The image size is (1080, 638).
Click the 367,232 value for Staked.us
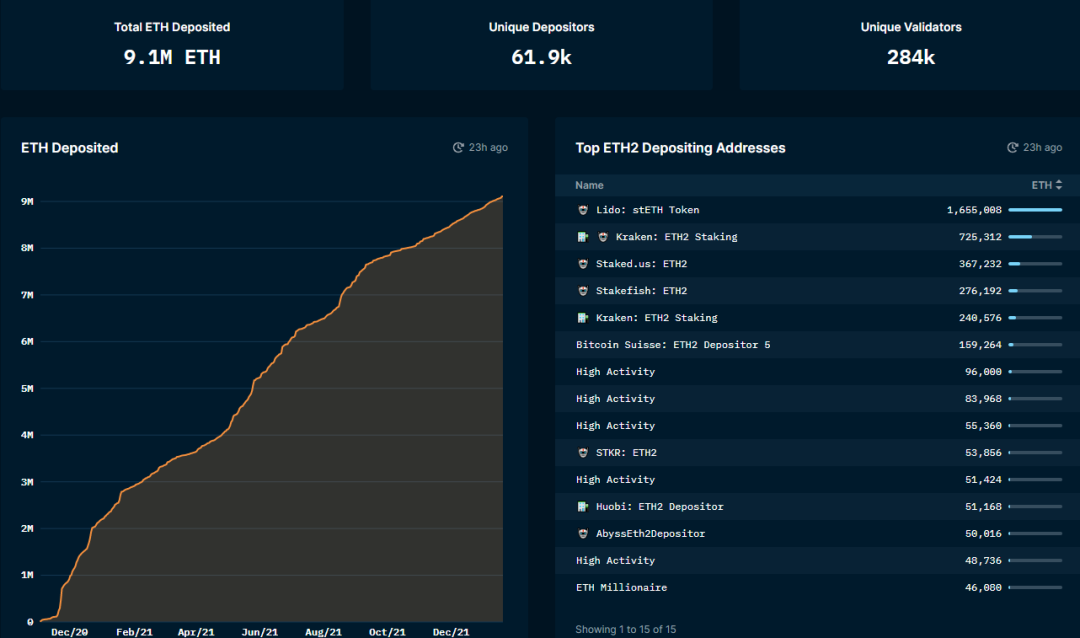tap(980, 264)
